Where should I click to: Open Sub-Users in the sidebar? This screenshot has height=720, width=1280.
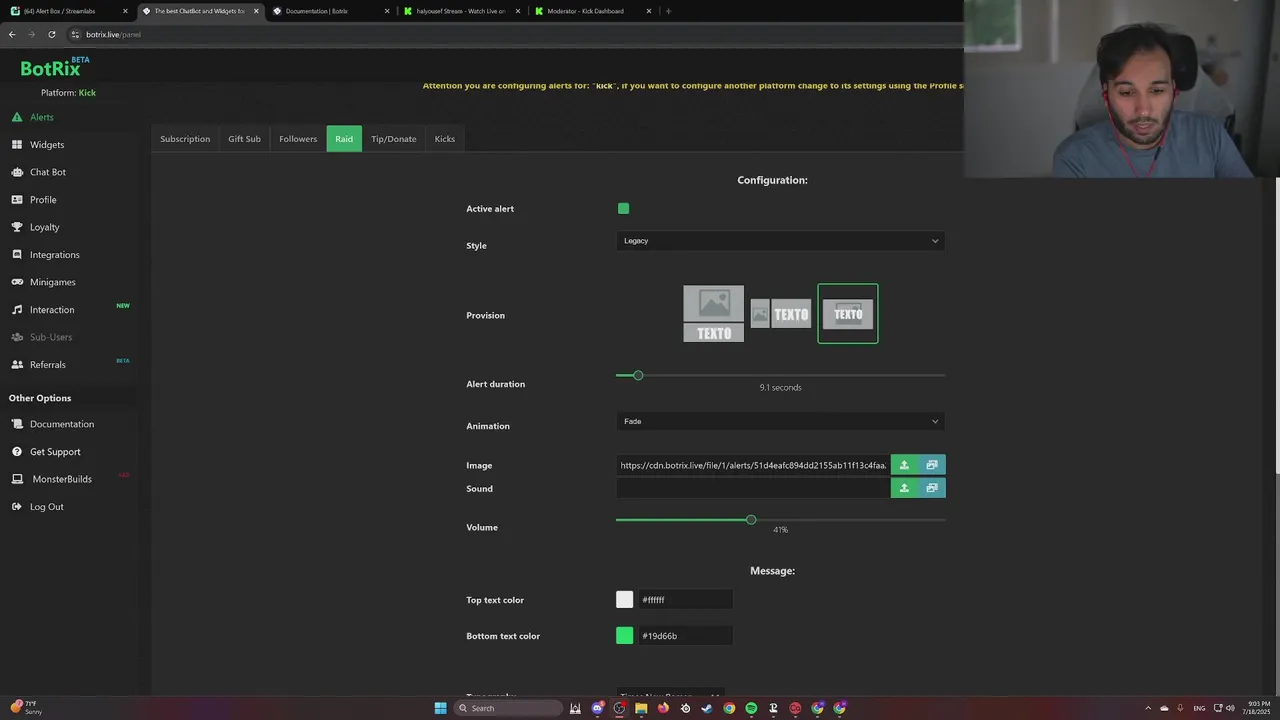[50, 337]
